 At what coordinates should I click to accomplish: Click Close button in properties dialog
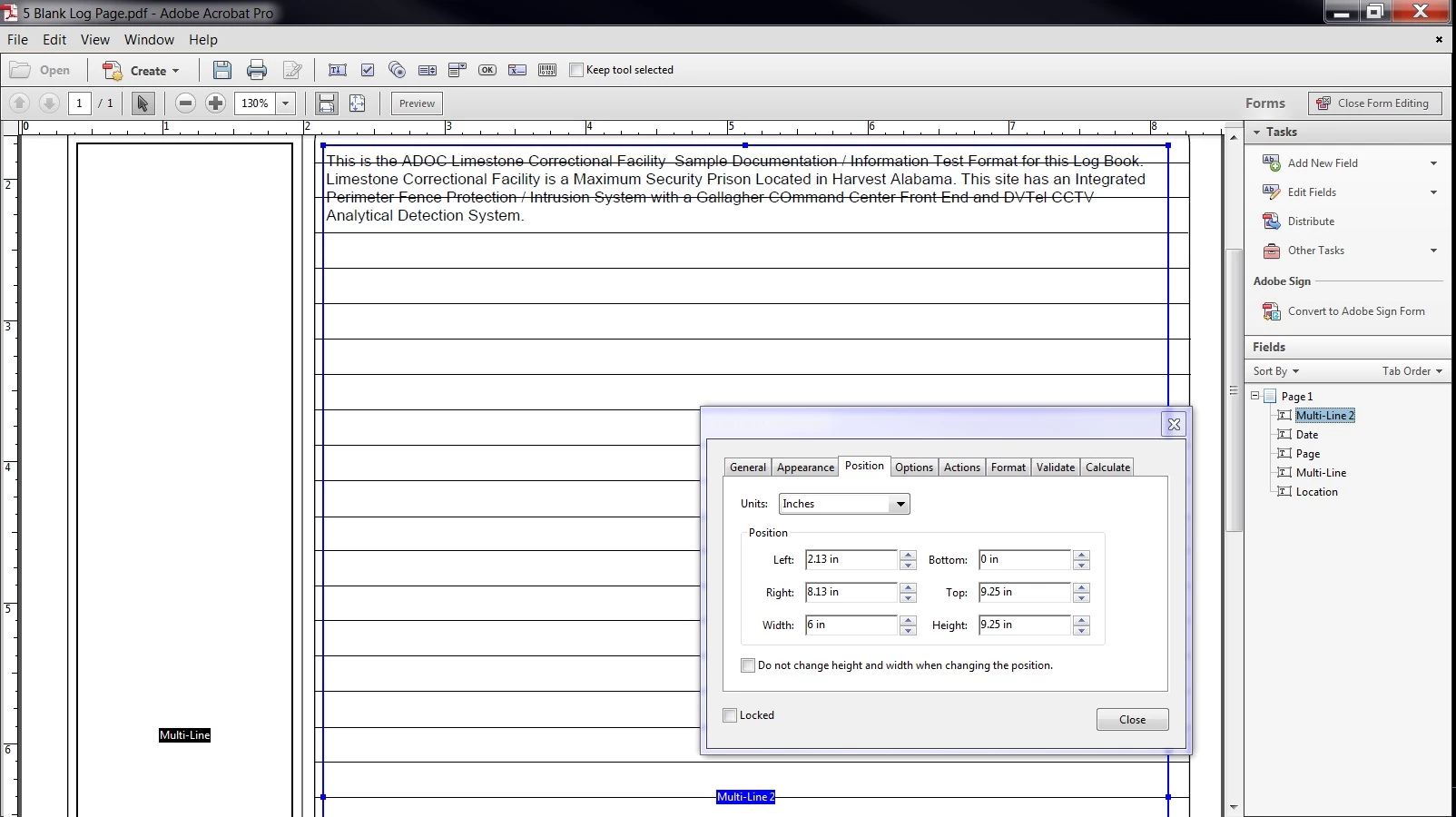tap(1132, 720)
